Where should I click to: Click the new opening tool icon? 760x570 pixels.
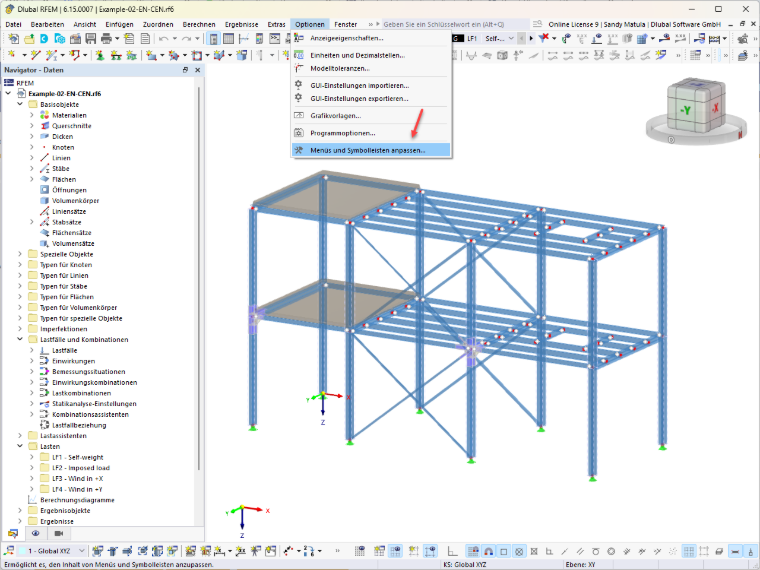pyautogui.click(x=197, y=55)
